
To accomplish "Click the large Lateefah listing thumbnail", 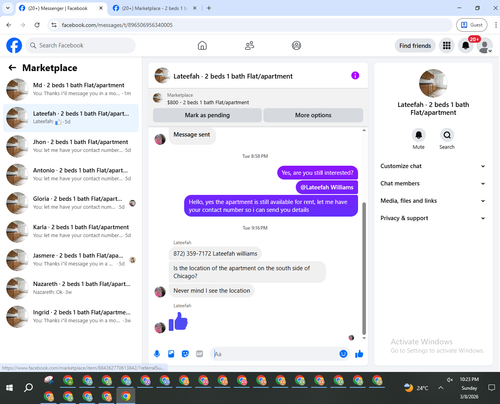I will click(433, 83).
